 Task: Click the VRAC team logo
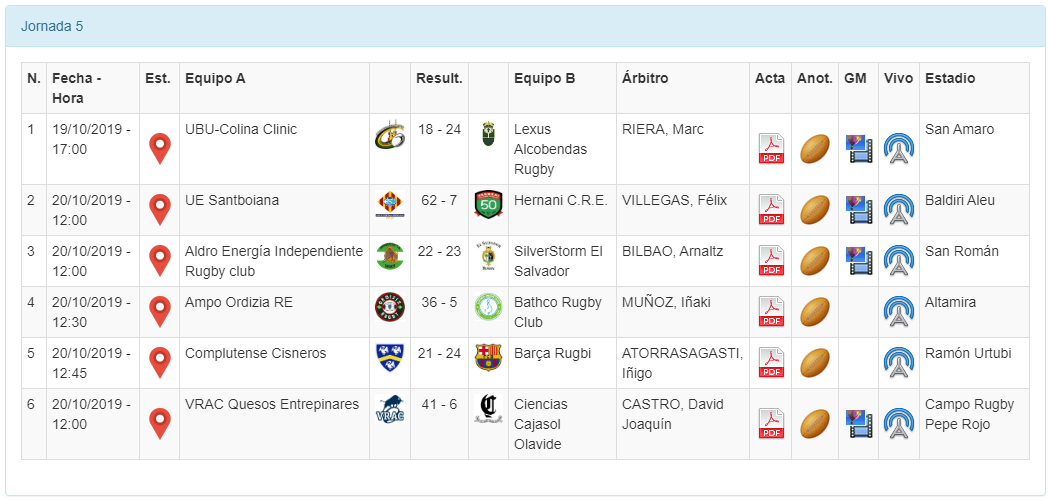[389, 410]
